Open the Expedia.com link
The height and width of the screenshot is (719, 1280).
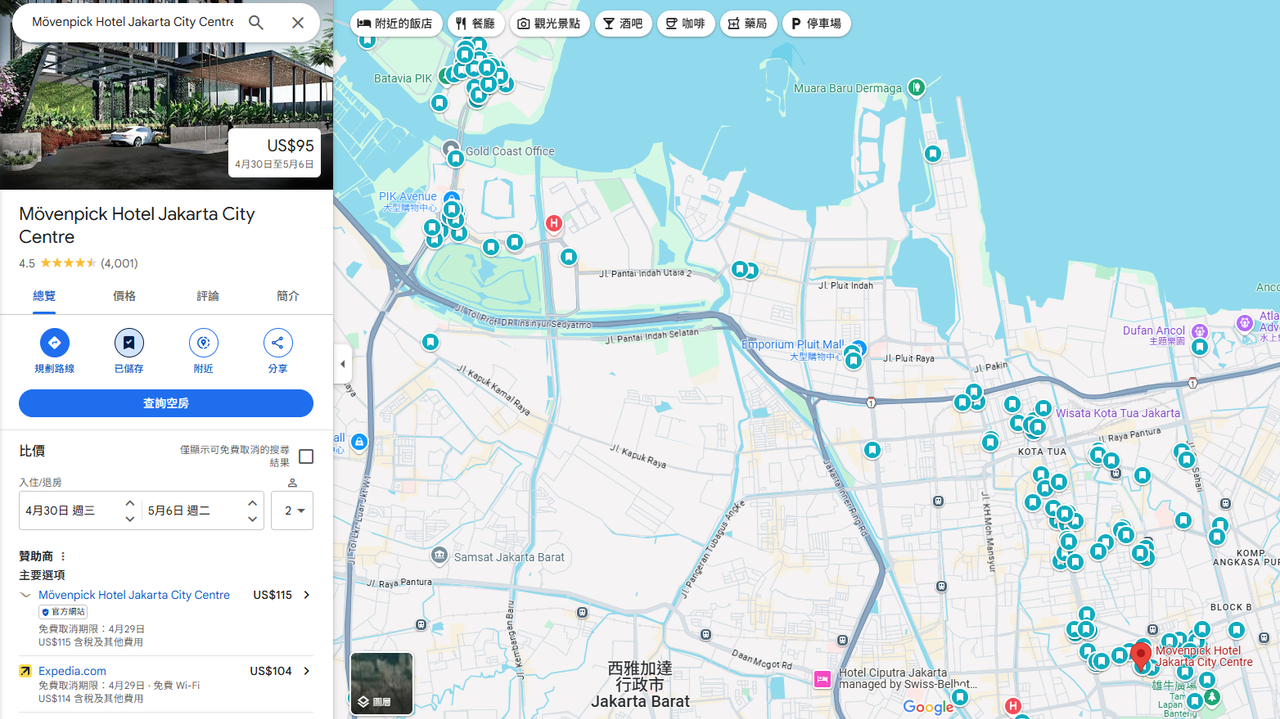(x=72, y=671)
